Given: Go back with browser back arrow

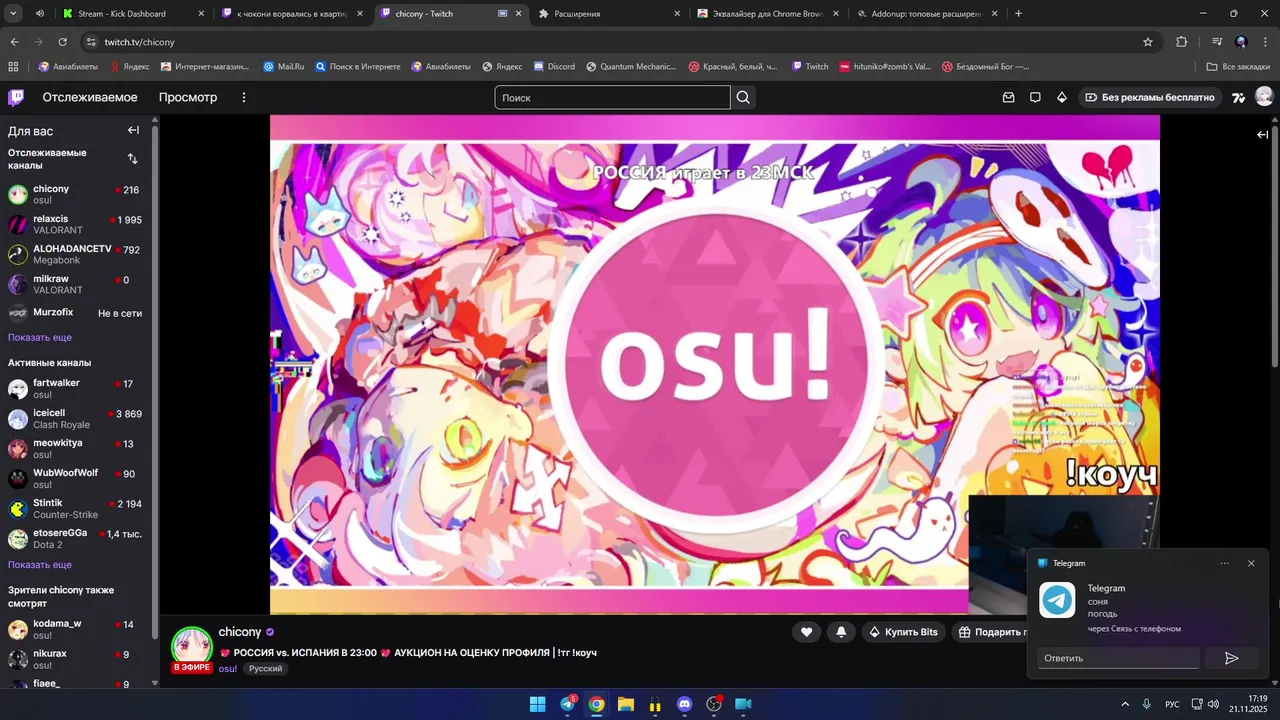Looking at the screenshot, I should 14,42.
